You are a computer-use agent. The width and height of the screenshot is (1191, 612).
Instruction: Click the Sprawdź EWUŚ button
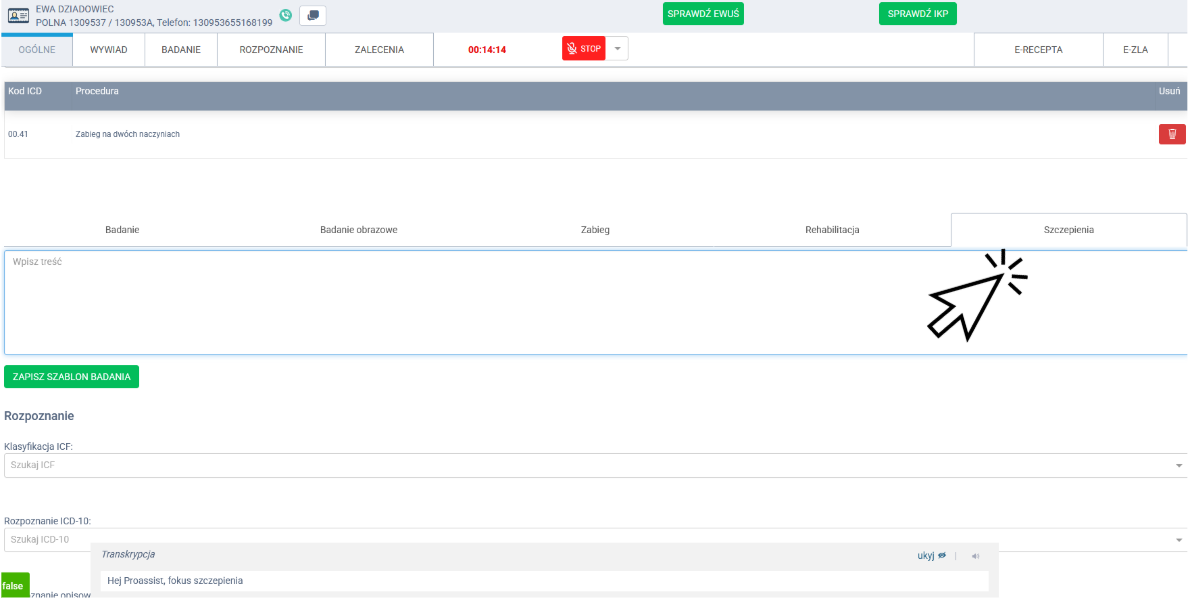pos(703,14)
